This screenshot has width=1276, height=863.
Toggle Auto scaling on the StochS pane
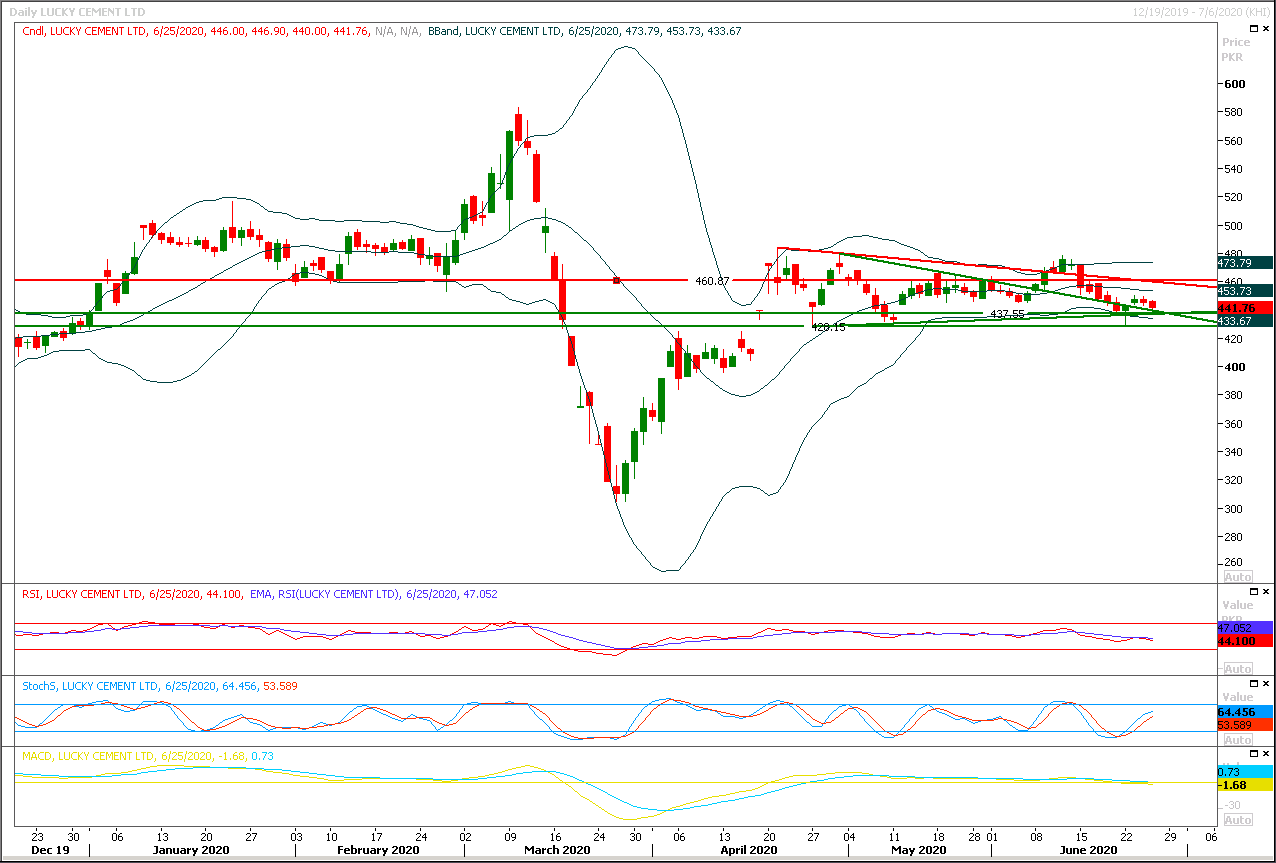(x=1238, y=740)
